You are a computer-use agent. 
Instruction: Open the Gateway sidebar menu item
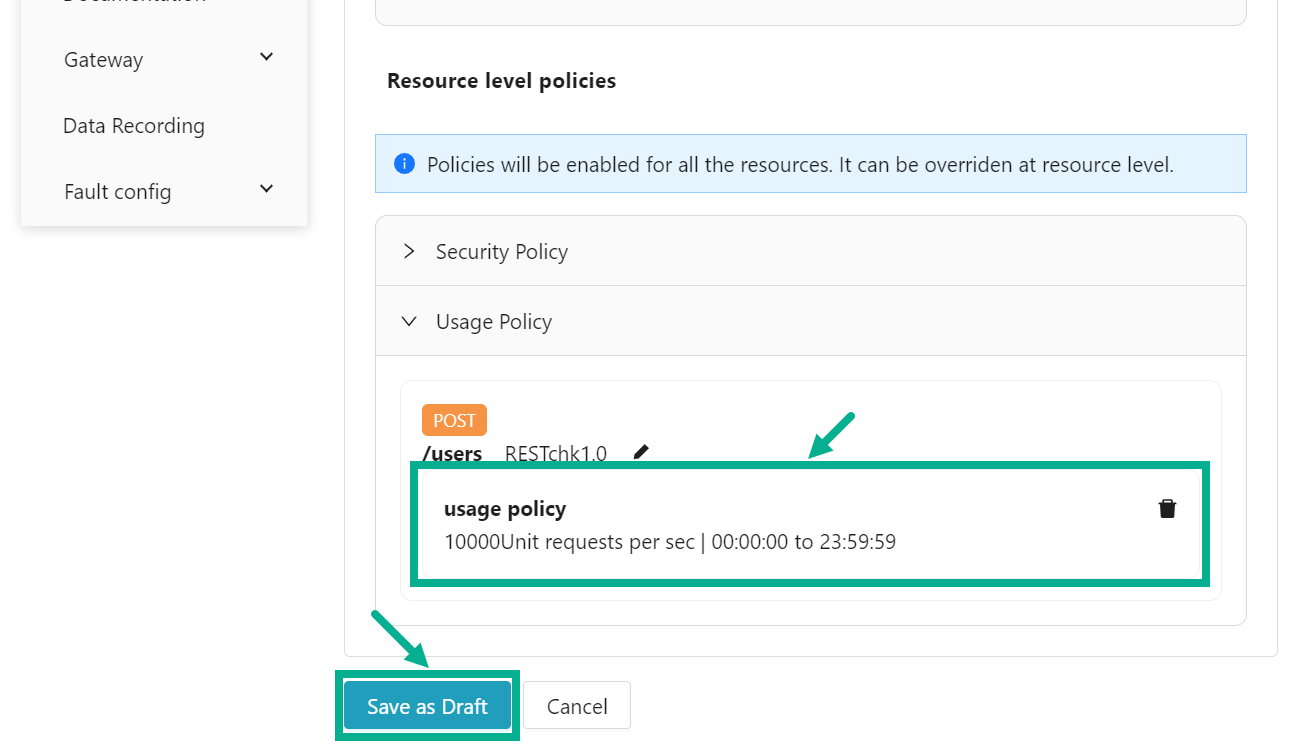[104, 60]
